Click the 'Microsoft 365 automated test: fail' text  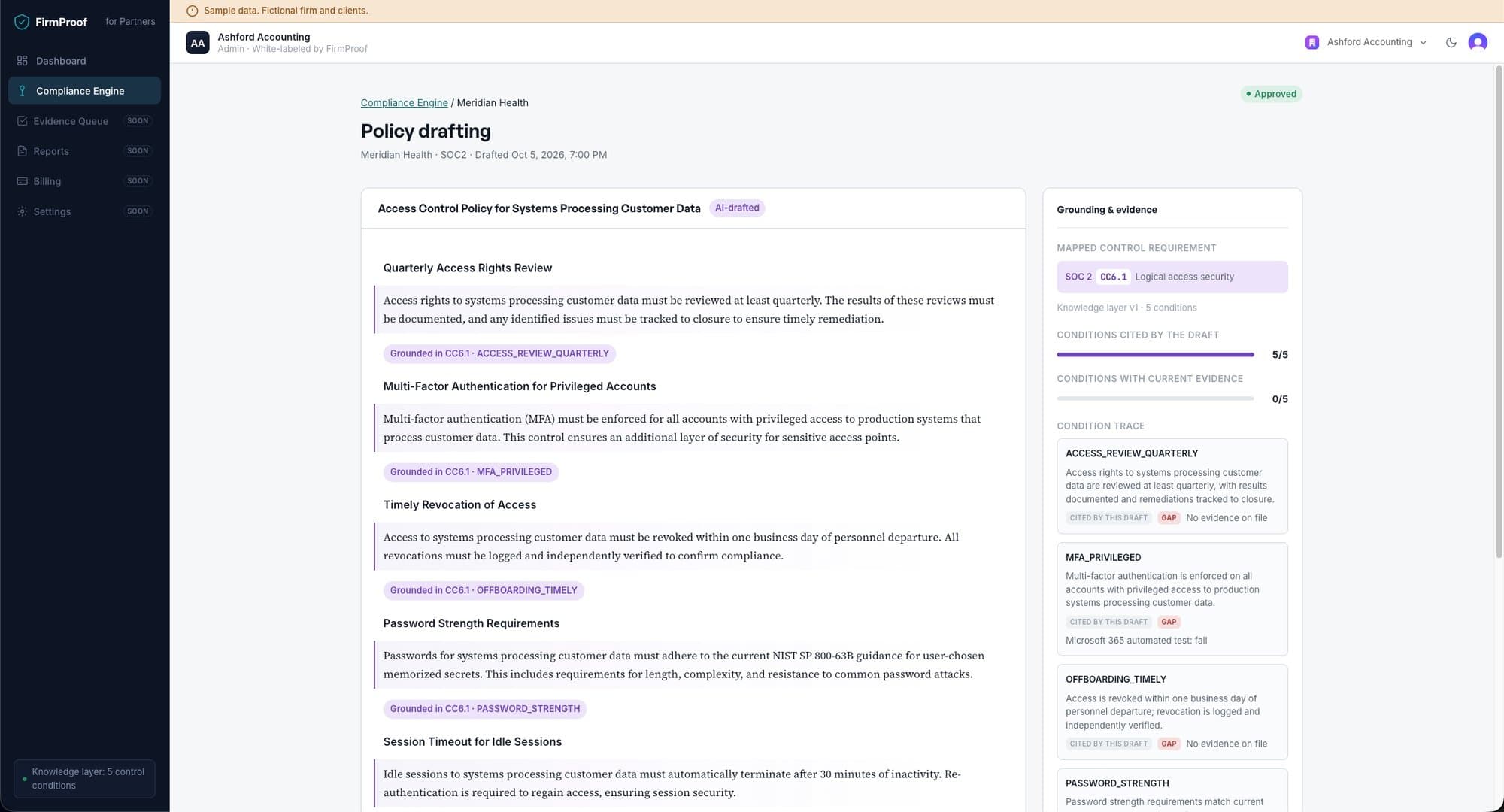[1136, 641]
